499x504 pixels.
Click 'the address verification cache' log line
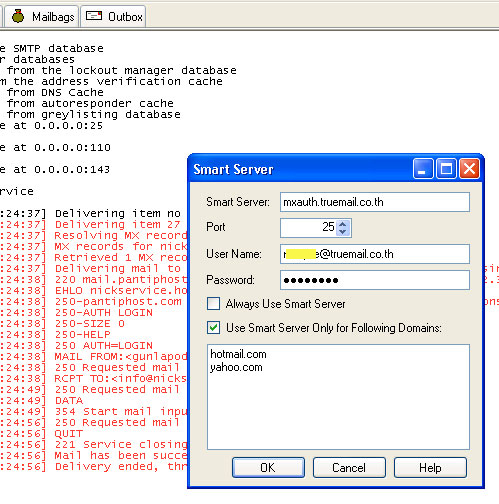click(x=118, y=82)
